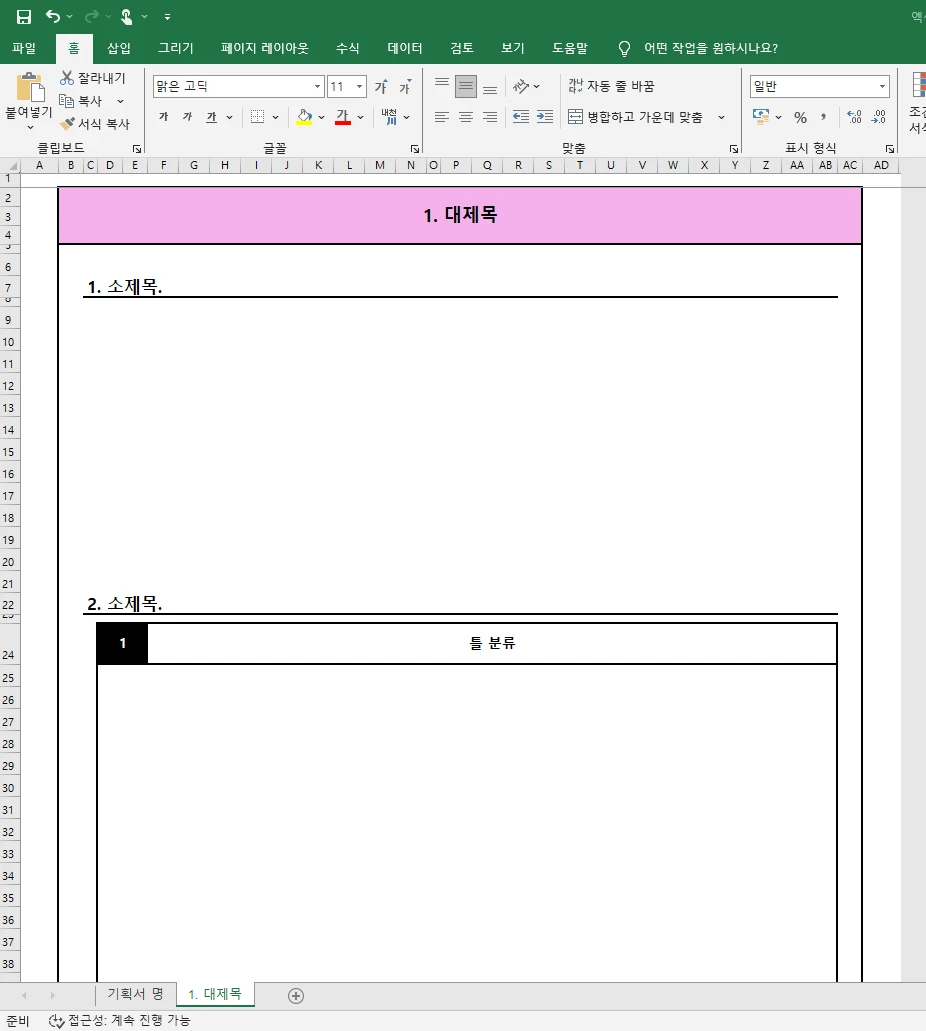Click the Save icon in quick access toolbar

tap(24, 16)
